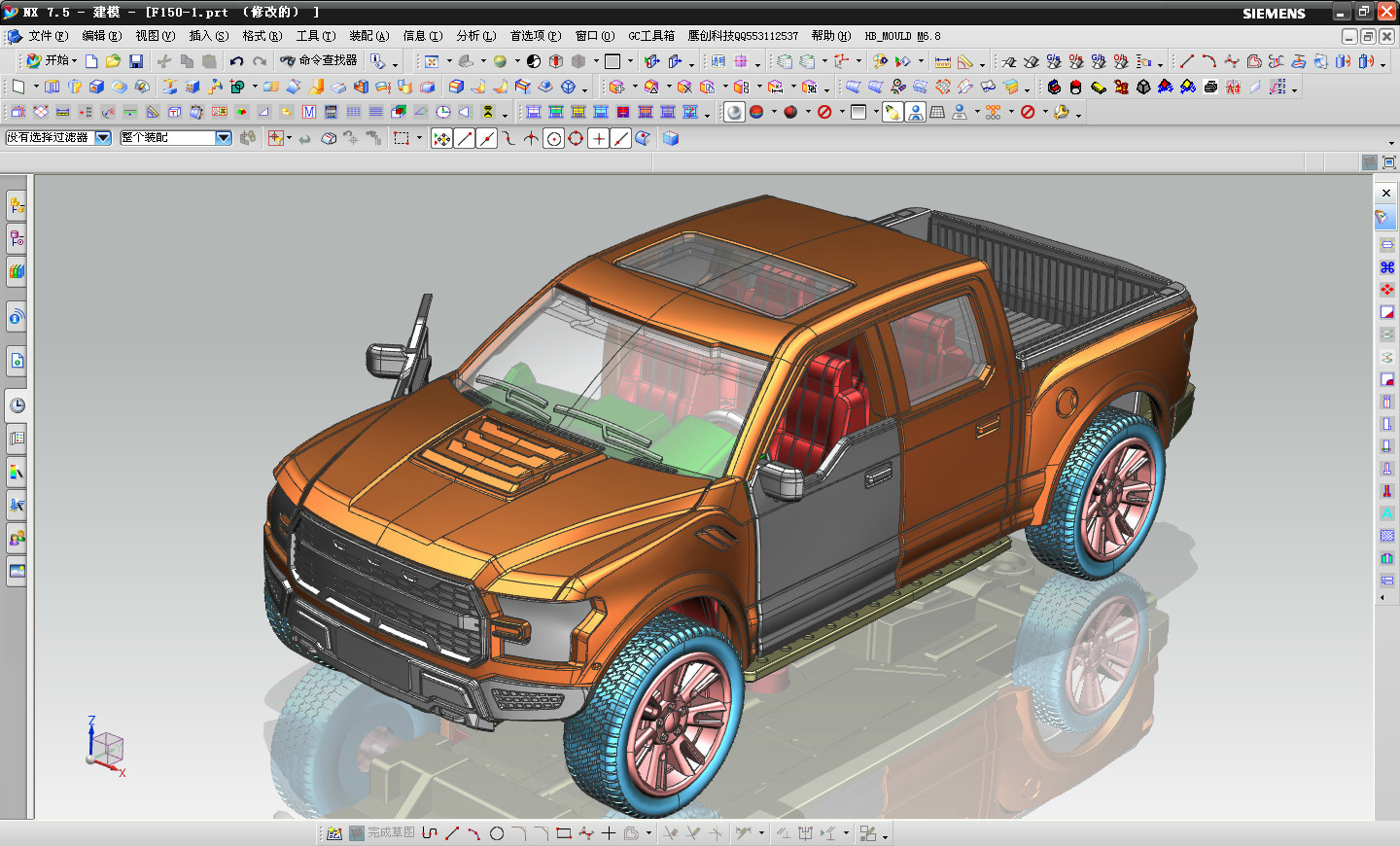Open the 整个装配 selection scope dropdown
Screen dimensions: 1400x846
pyautogui.click(x=223, y=138)
